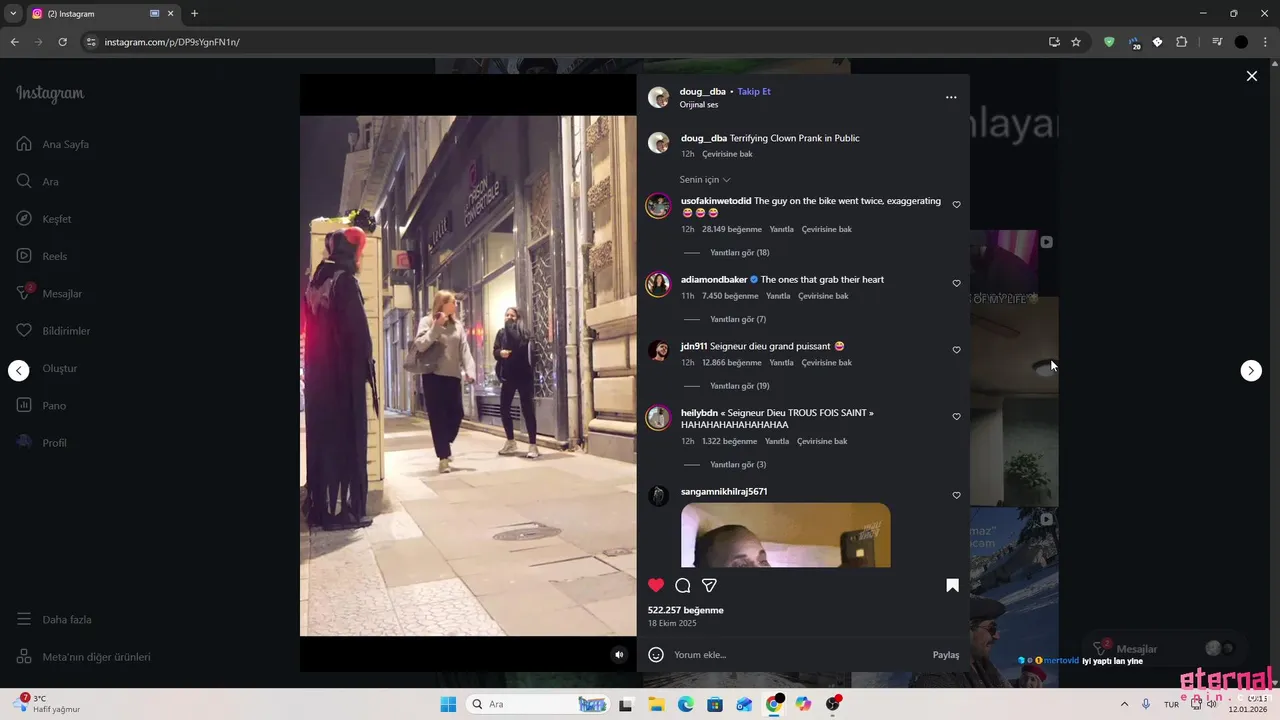The width and height of the screenshot is (1280, 720).
Task: Open Chrome extensions puzzle icon
Action: click(1181, 42)
